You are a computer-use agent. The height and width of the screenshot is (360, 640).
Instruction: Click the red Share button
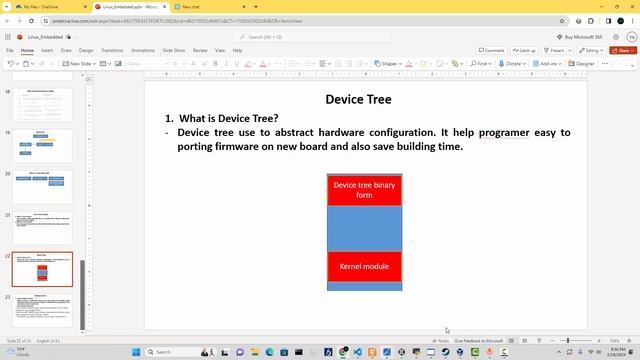(623, 51)
